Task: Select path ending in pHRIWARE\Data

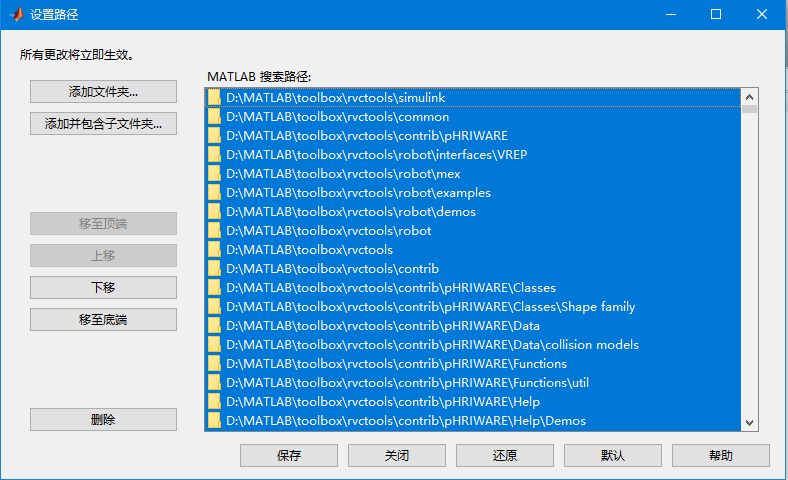Action: [x=473, y=326]
